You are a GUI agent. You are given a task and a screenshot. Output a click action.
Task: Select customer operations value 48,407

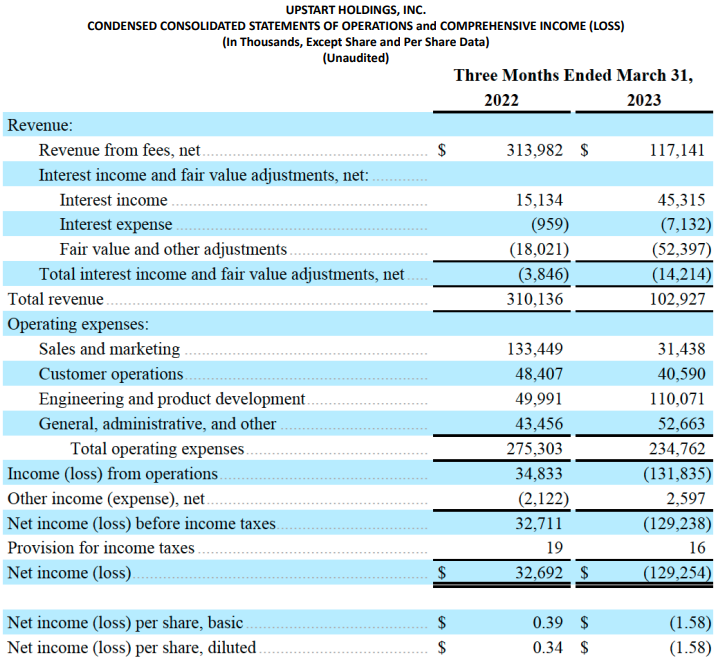click(539, 374)
